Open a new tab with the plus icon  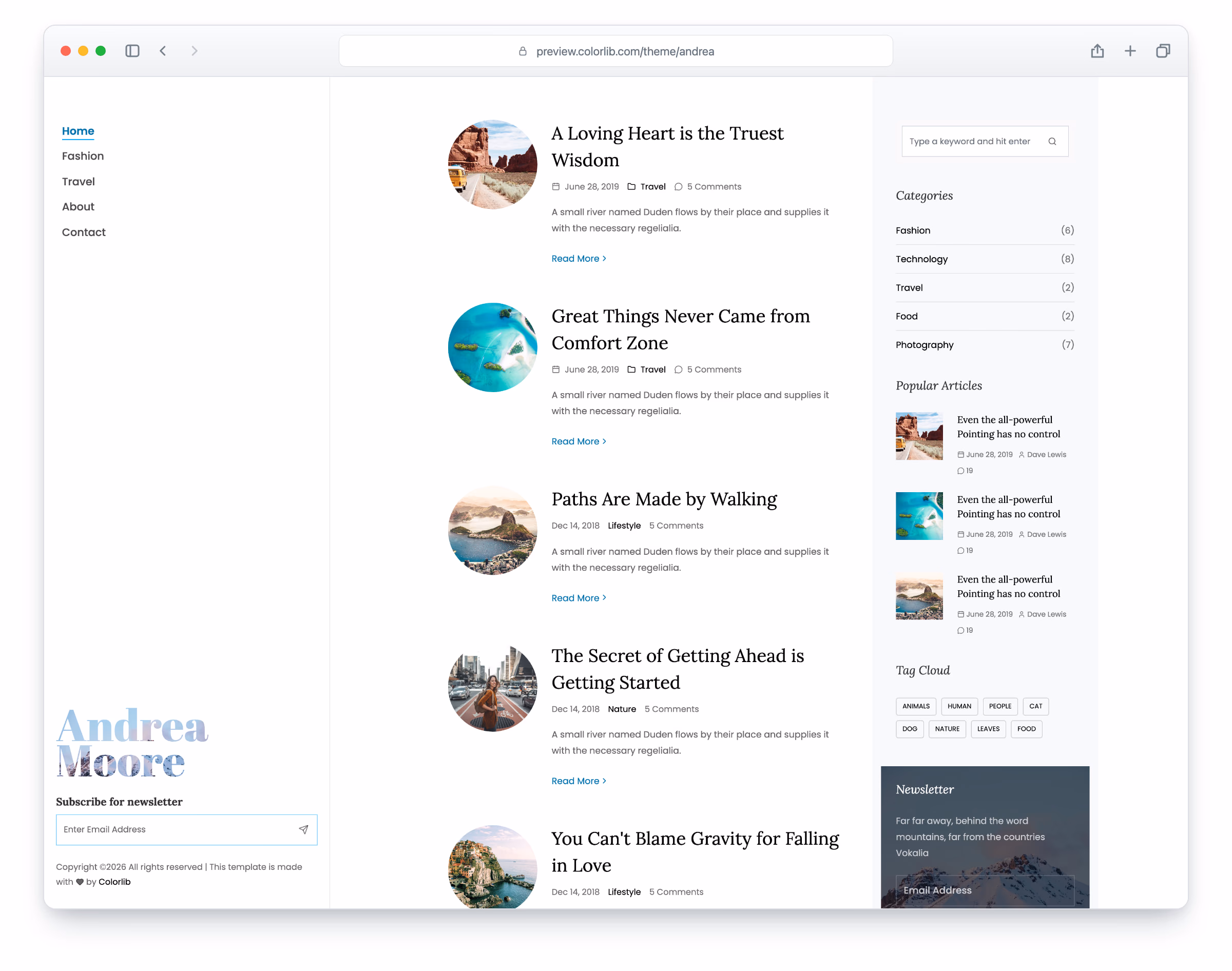click(x=1130, y=51)
